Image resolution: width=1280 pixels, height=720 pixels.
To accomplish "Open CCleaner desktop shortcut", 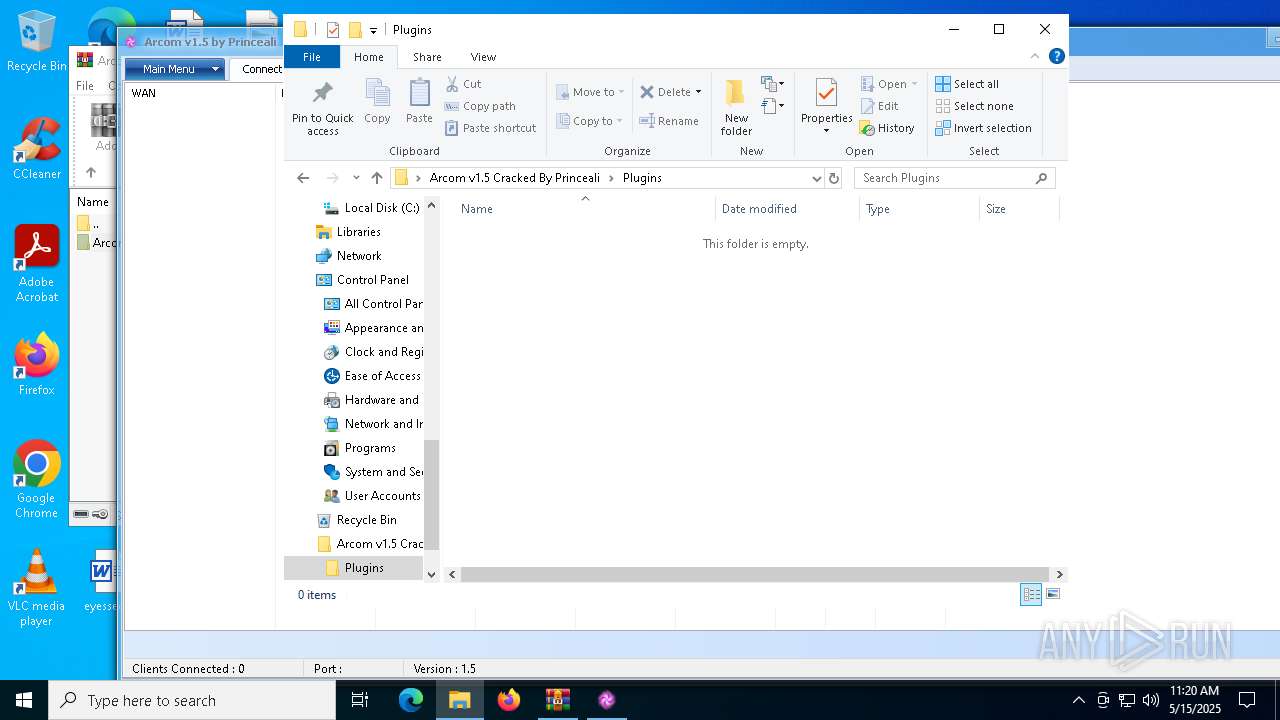I will (x=37, y=148).
